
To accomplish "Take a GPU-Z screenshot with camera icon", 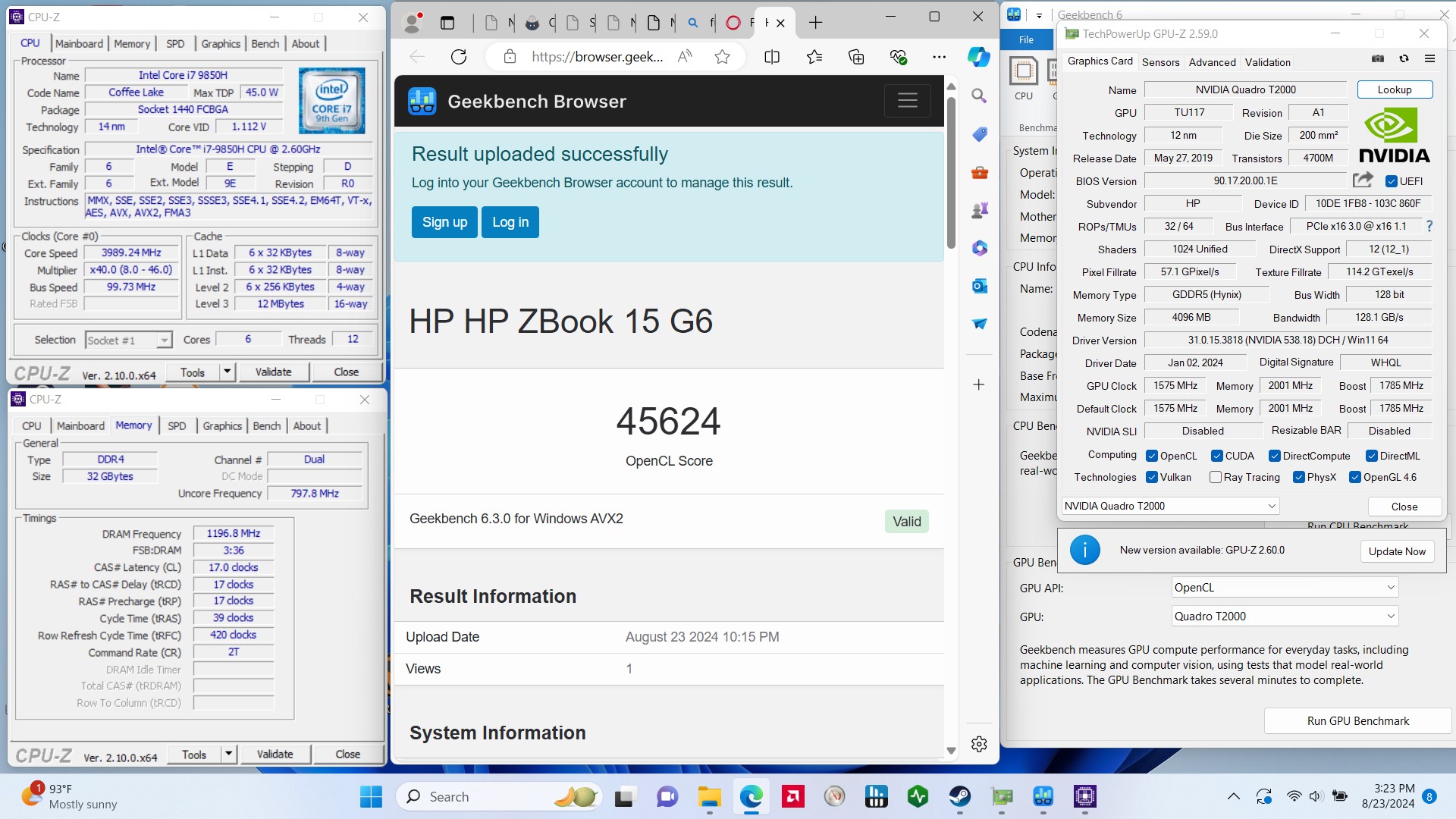I will [x=1378, y=58].
